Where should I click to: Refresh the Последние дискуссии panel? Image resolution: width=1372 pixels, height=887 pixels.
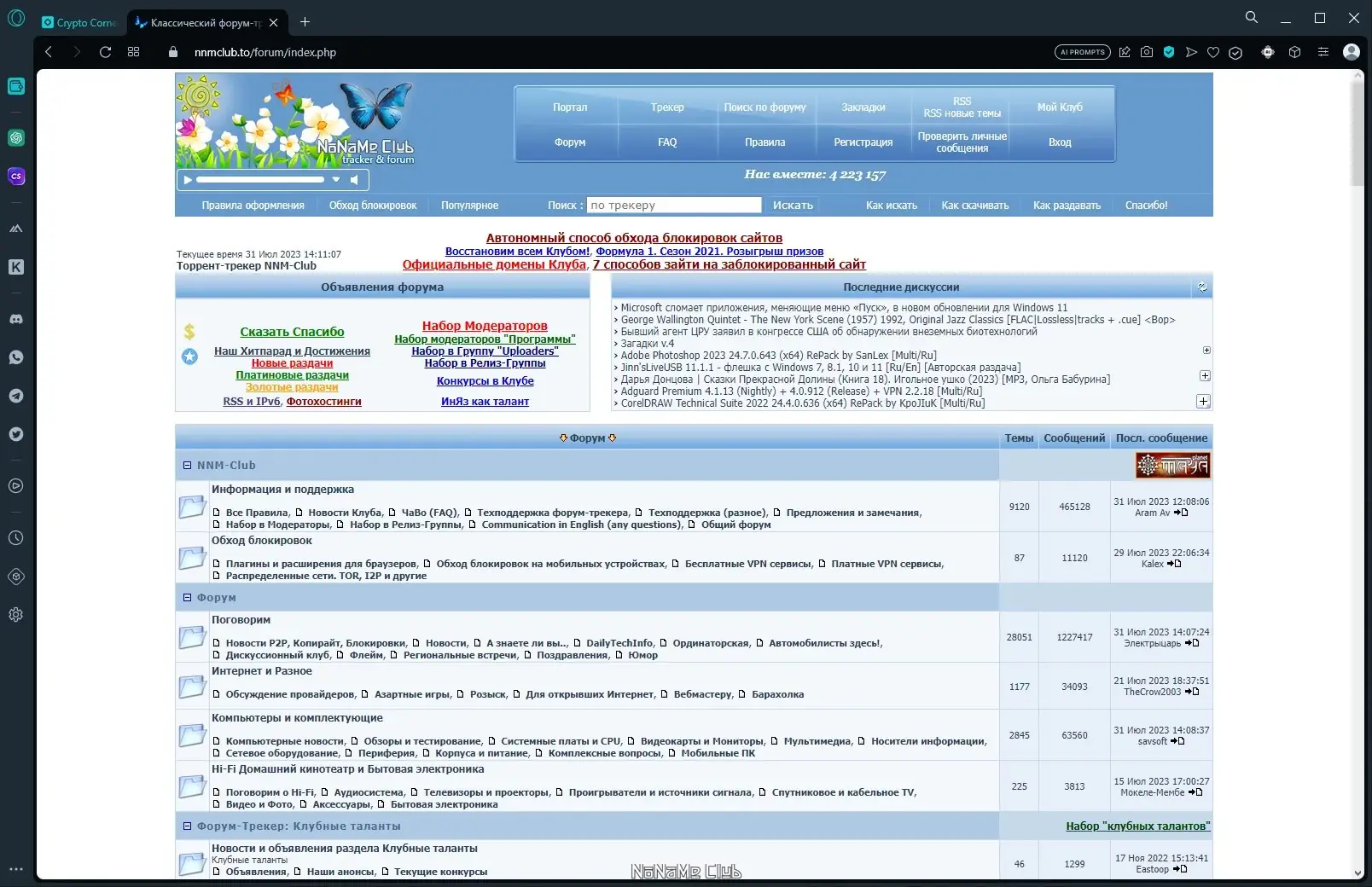pos(1202,287)
